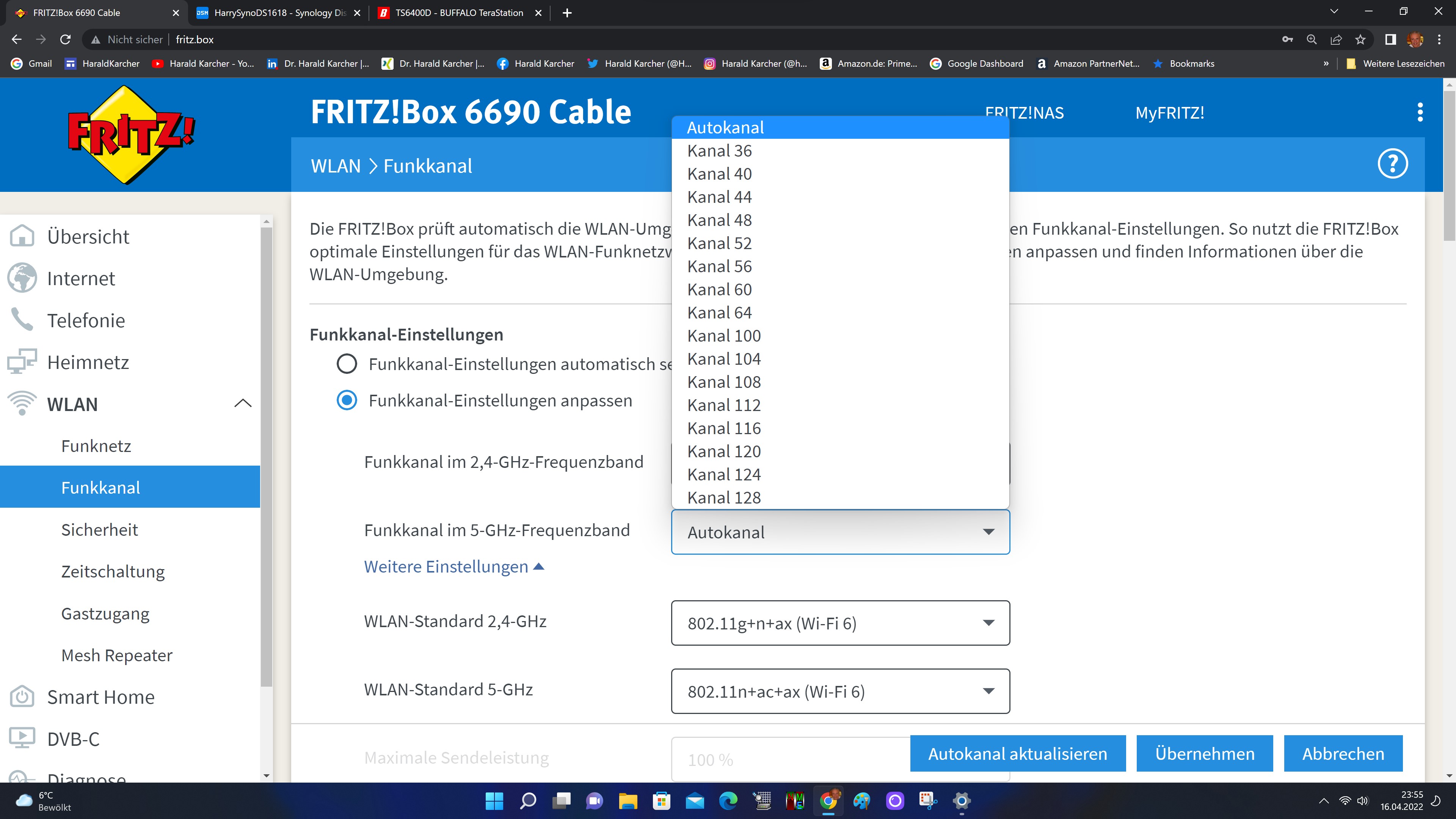Click Autokanal aktualisieren button
The width and height of the screenshot is (1456, 819).
1017,753
